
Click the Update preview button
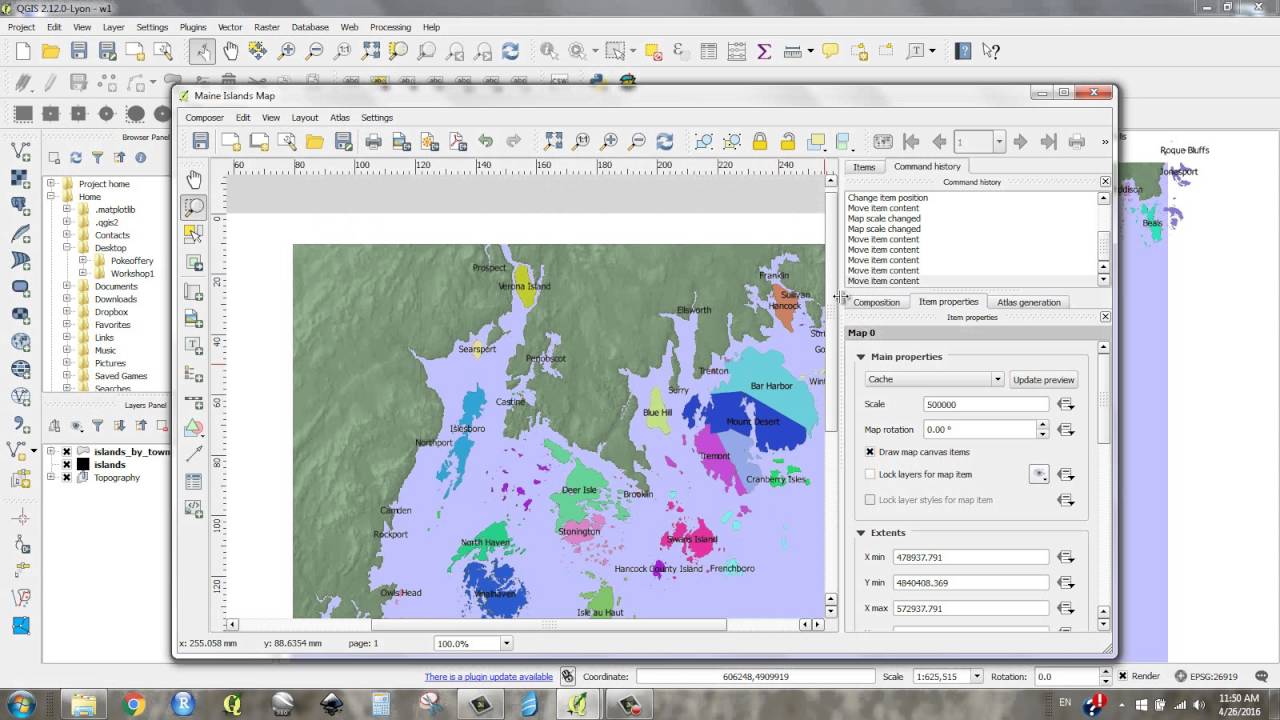coord(1044,380)
